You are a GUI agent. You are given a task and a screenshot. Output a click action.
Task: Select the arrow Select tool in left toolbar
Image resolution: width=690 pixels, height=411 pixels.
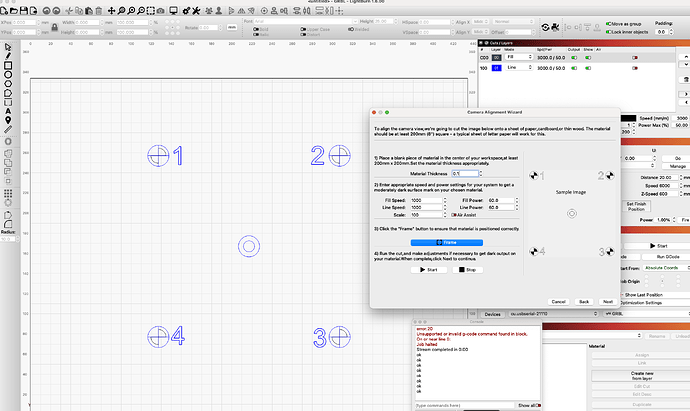[7, 47]
